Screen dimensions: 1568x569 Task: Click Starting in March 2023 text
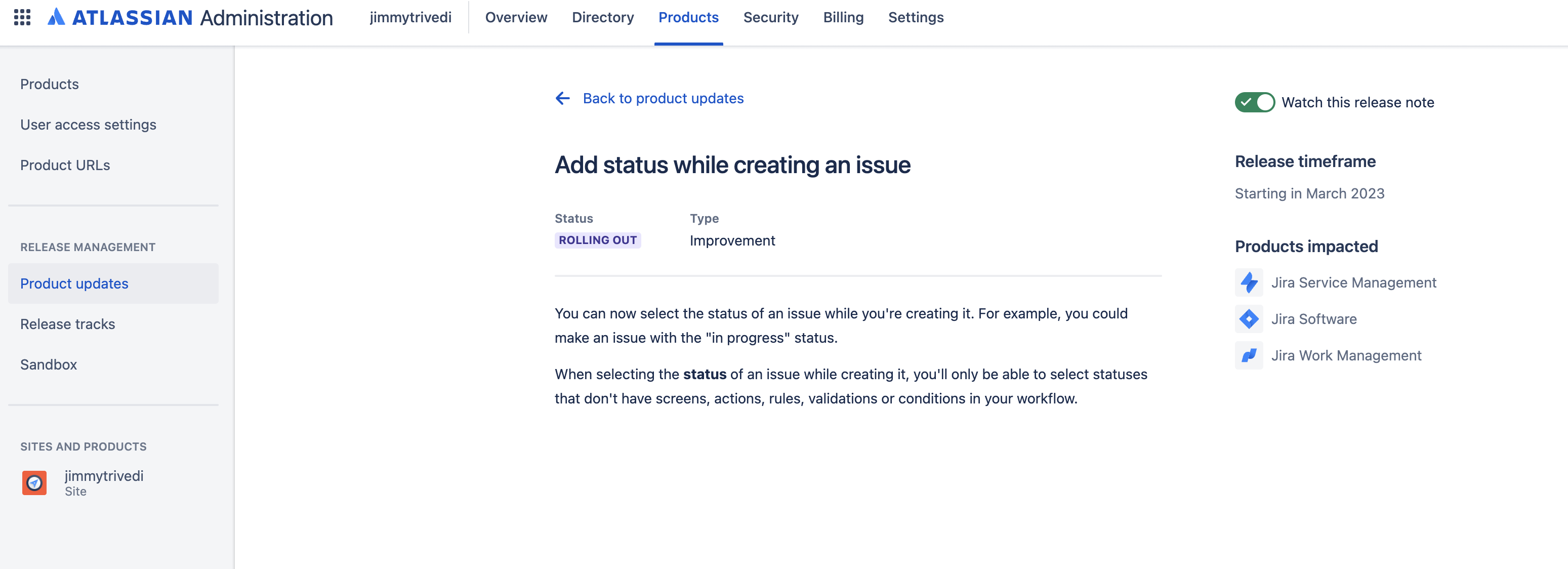1309,193
